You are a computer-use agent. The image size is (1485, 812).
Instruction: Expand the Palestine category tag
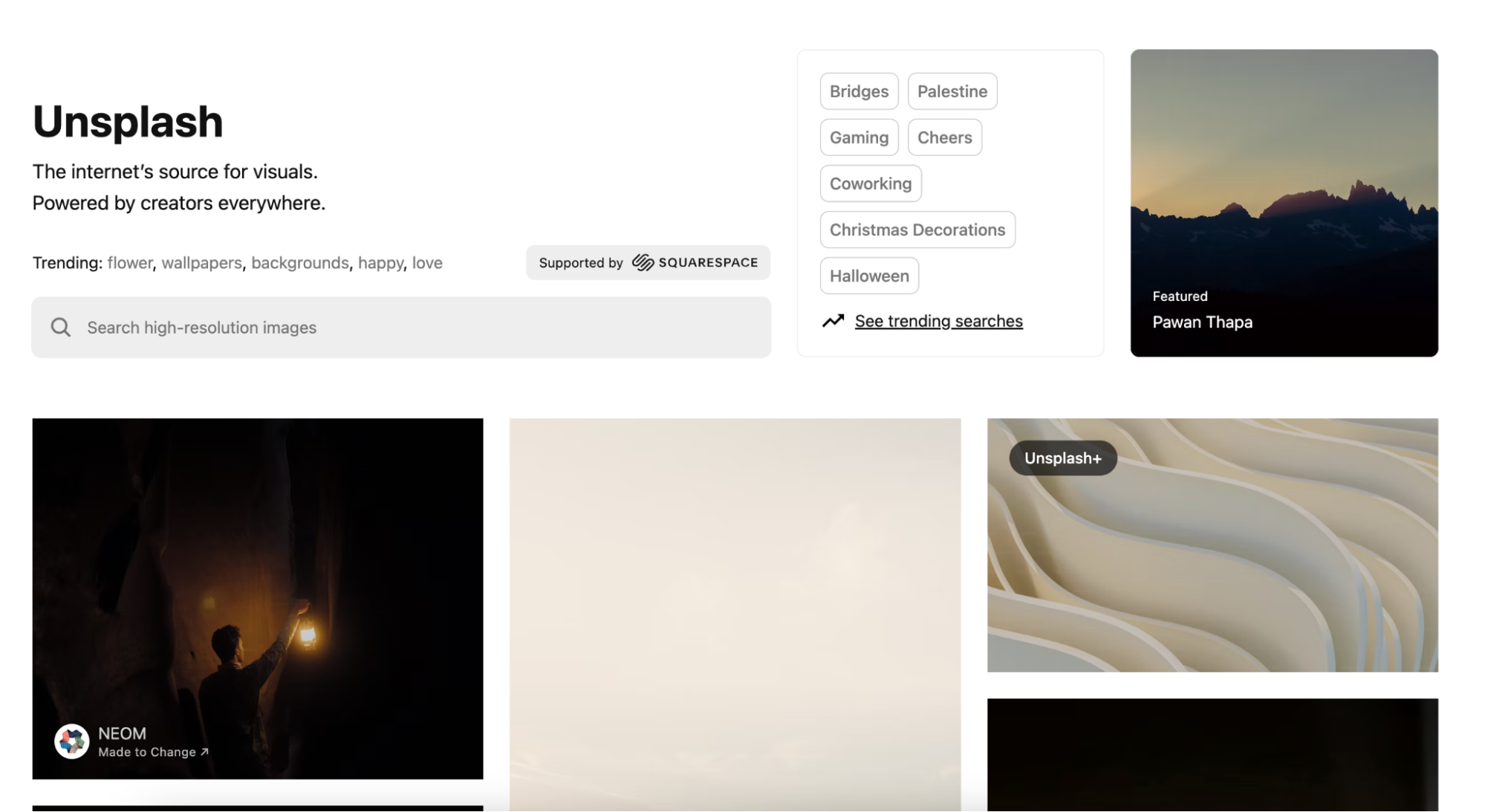tap(951, 90)
